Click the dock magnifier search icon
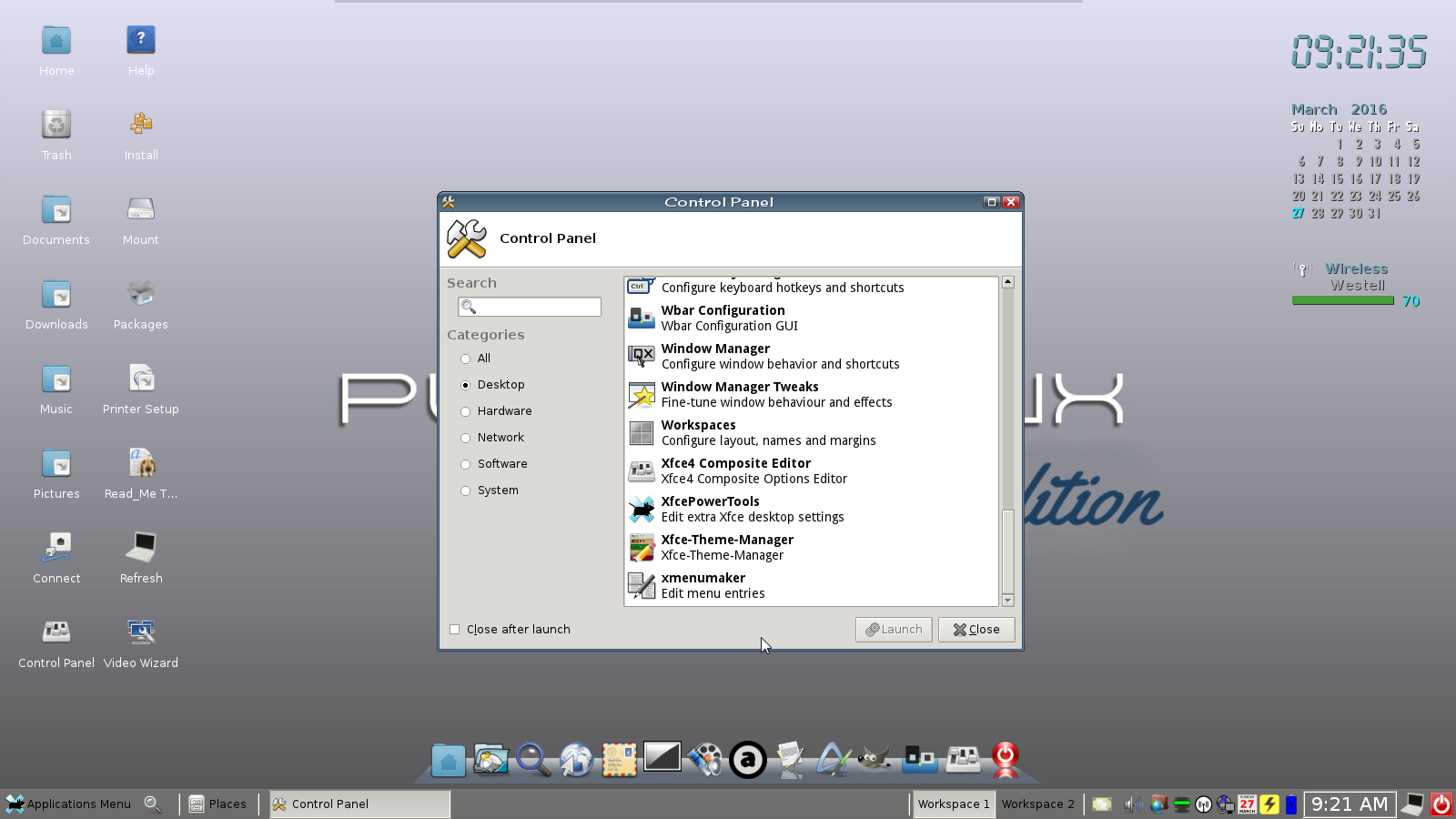 (533, 760)
